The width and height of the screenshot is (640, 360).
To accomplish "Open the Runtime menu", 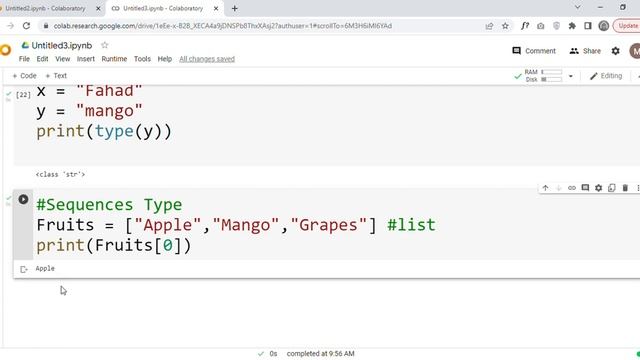I will [114, 59].
